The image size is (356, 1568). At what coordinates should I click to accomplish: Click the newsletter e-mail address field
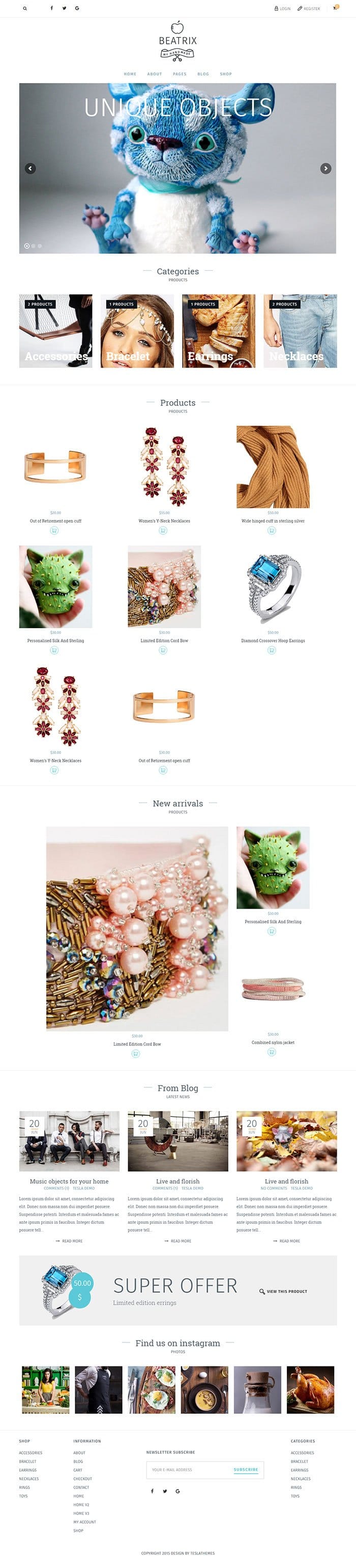click(189, 1469)
